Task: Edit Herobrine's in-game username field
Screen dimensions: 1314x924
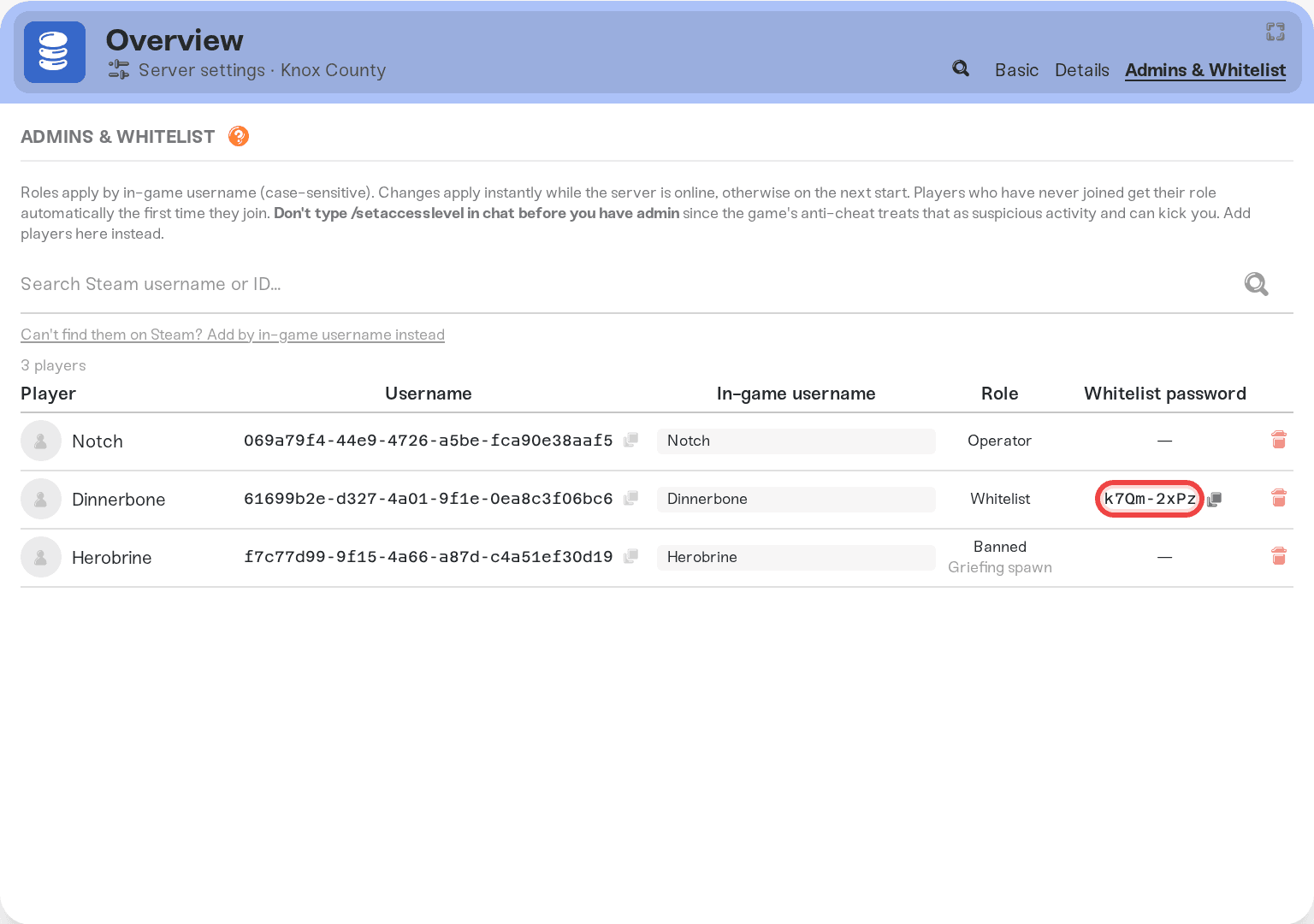Action: [796, 557]
